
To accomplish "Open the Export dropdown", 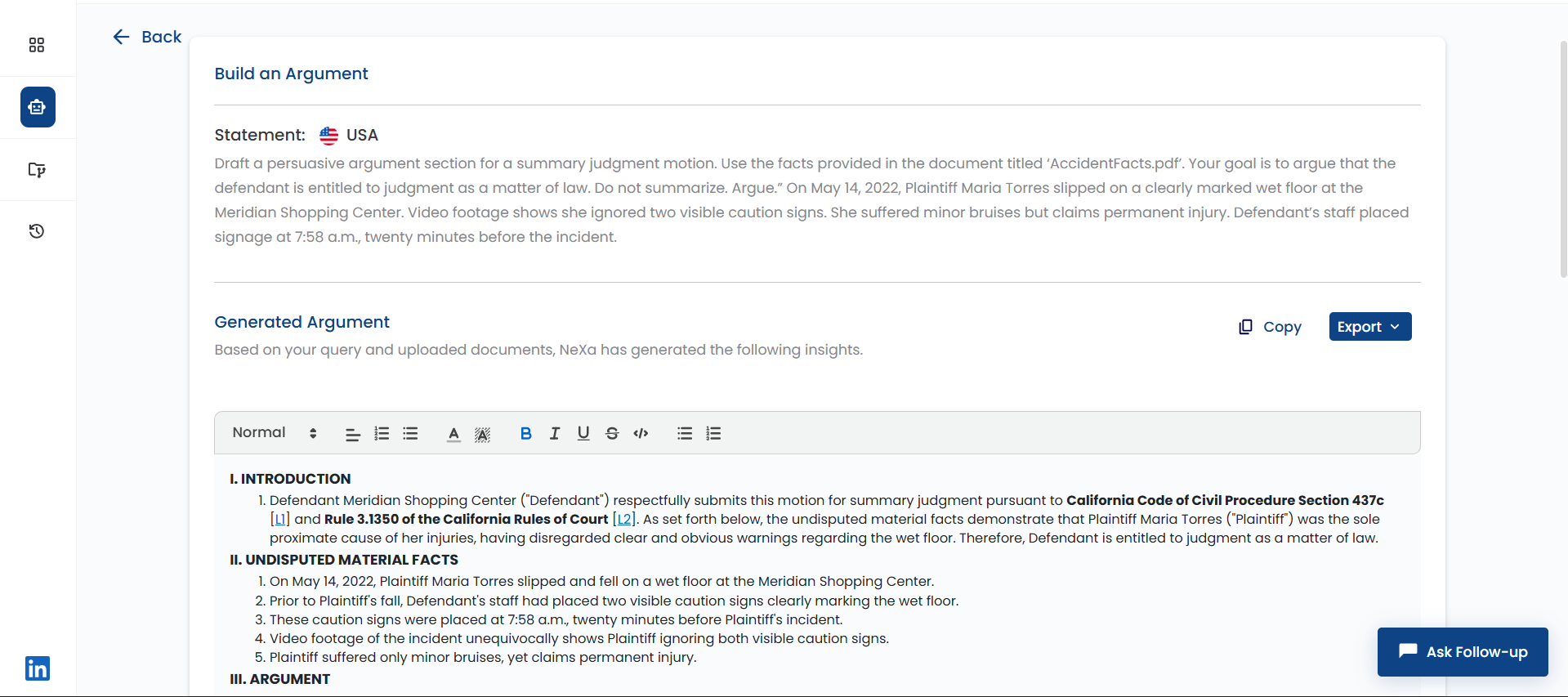I will [1370, 327].
